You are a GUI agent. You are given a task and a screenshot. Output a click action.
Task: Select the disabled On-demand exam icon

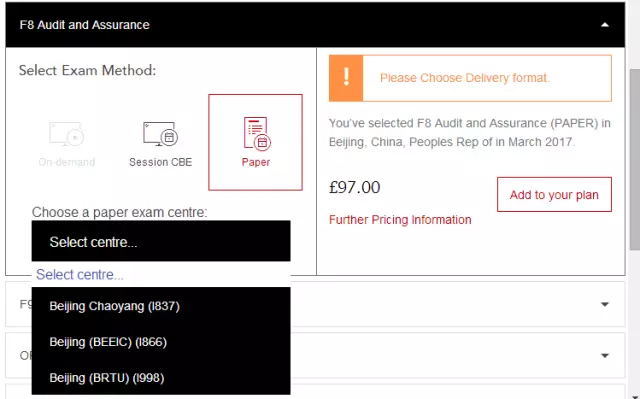(67, 134)
